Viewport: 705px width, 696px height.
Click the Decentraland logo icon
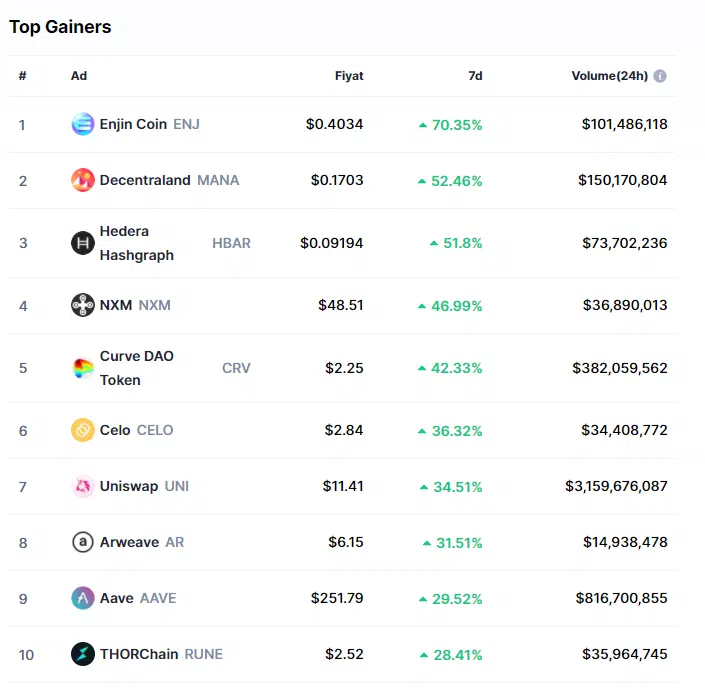click(x=83, y=181)
